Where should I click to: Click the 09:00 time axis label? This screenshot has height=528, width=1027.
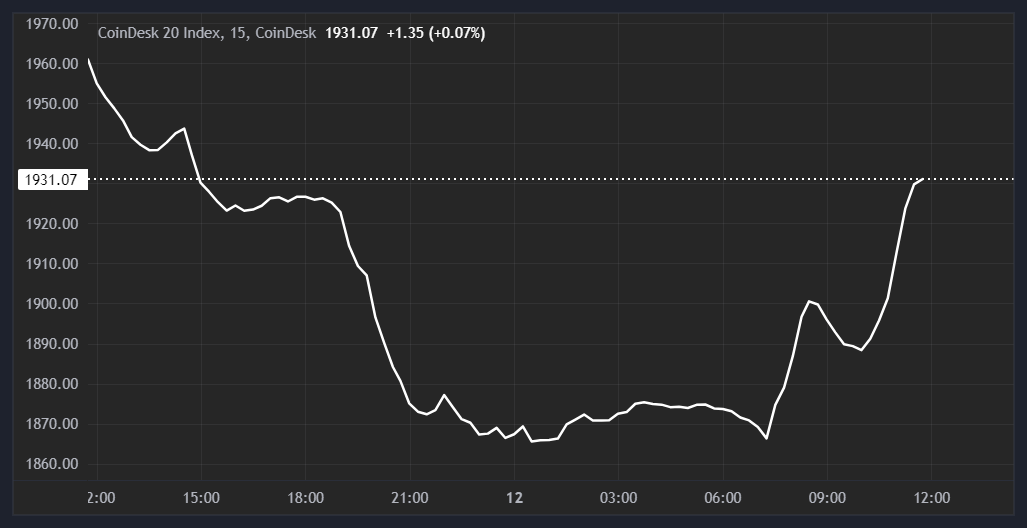pyautogui.click(x=827, y=498)
